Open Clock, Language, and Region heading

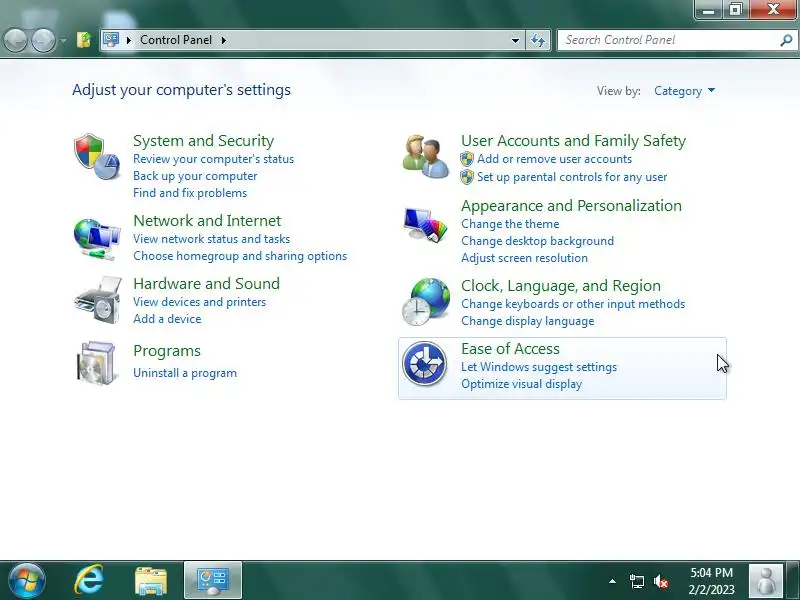[x=561, y=285]
